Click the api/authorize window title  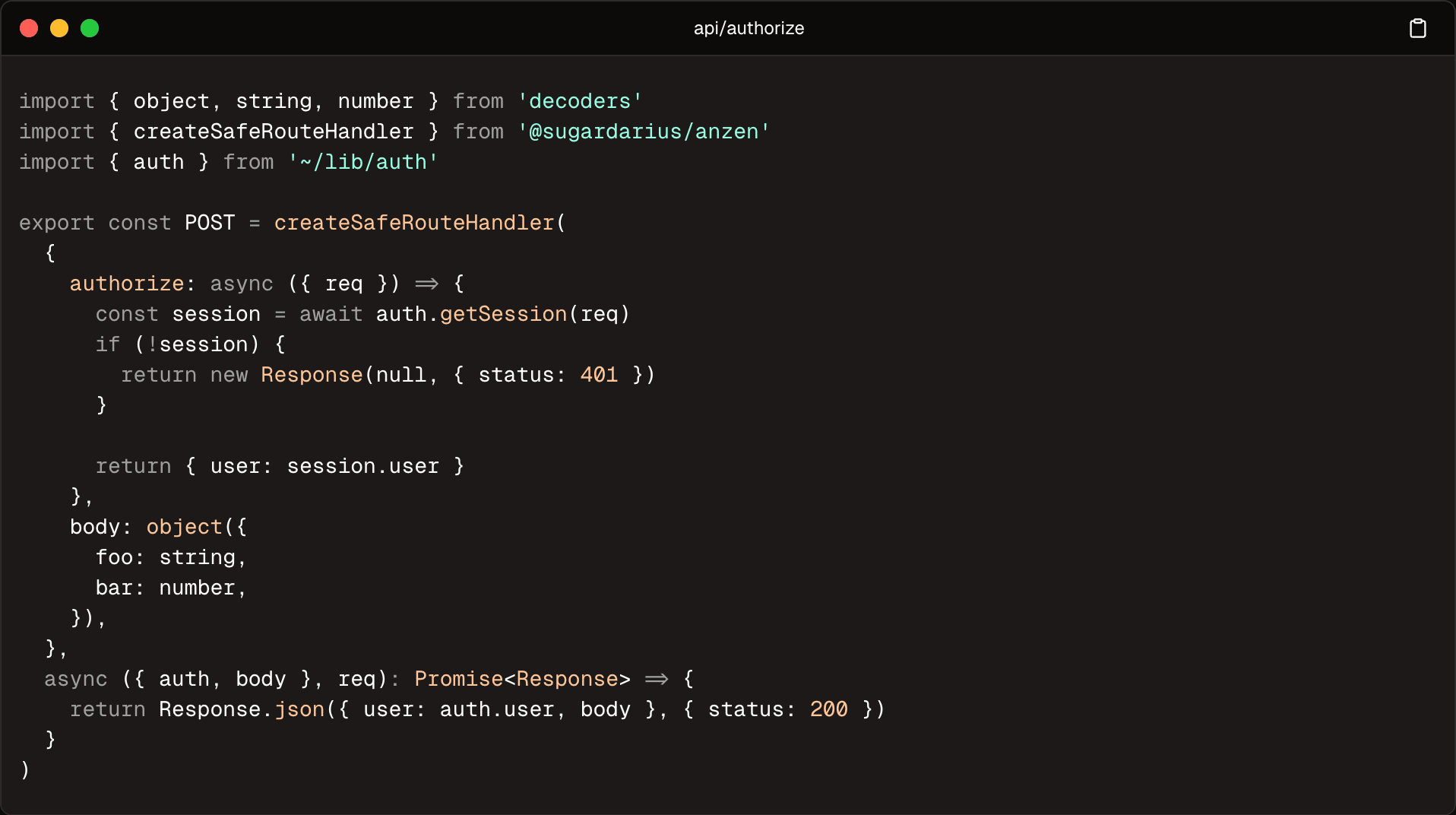749,28
